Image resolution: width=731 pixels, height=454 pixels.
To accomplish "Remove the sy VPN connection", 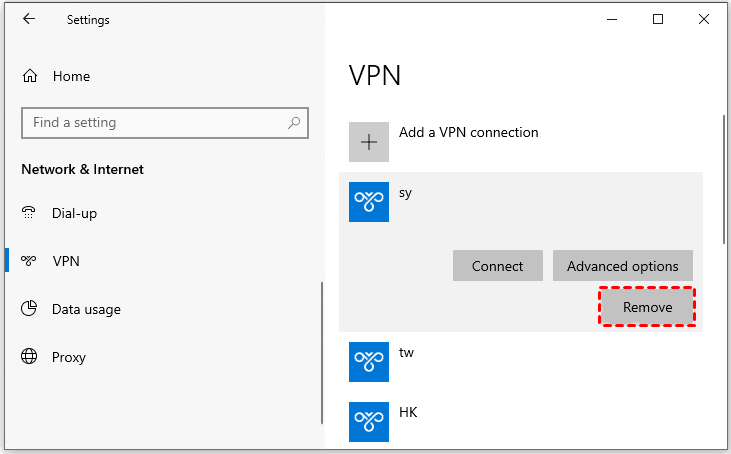I will click(647, 307).
